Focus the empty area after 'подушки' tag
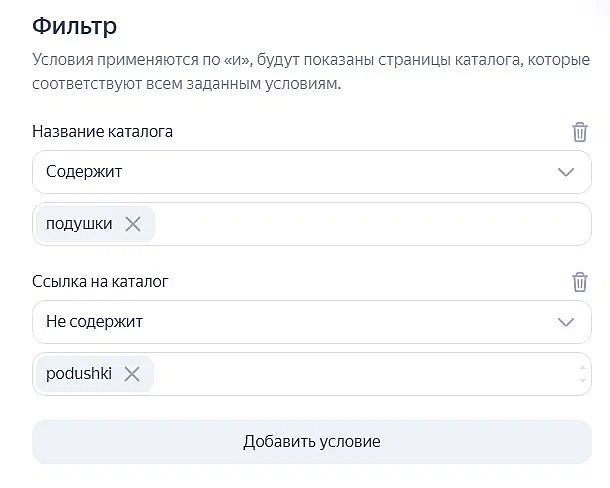This screenshot has width=610, height=488. pyautogui.click(x=372, y=224)
